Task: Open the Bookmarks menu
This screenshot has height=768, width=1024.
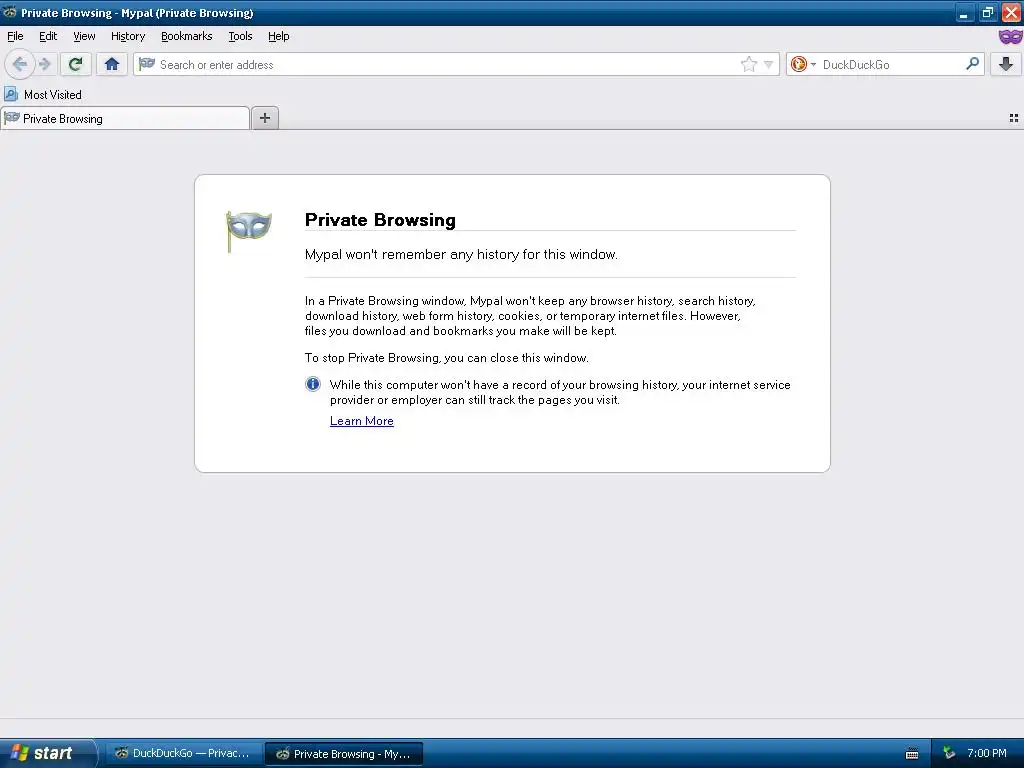Action: (187, 36)
